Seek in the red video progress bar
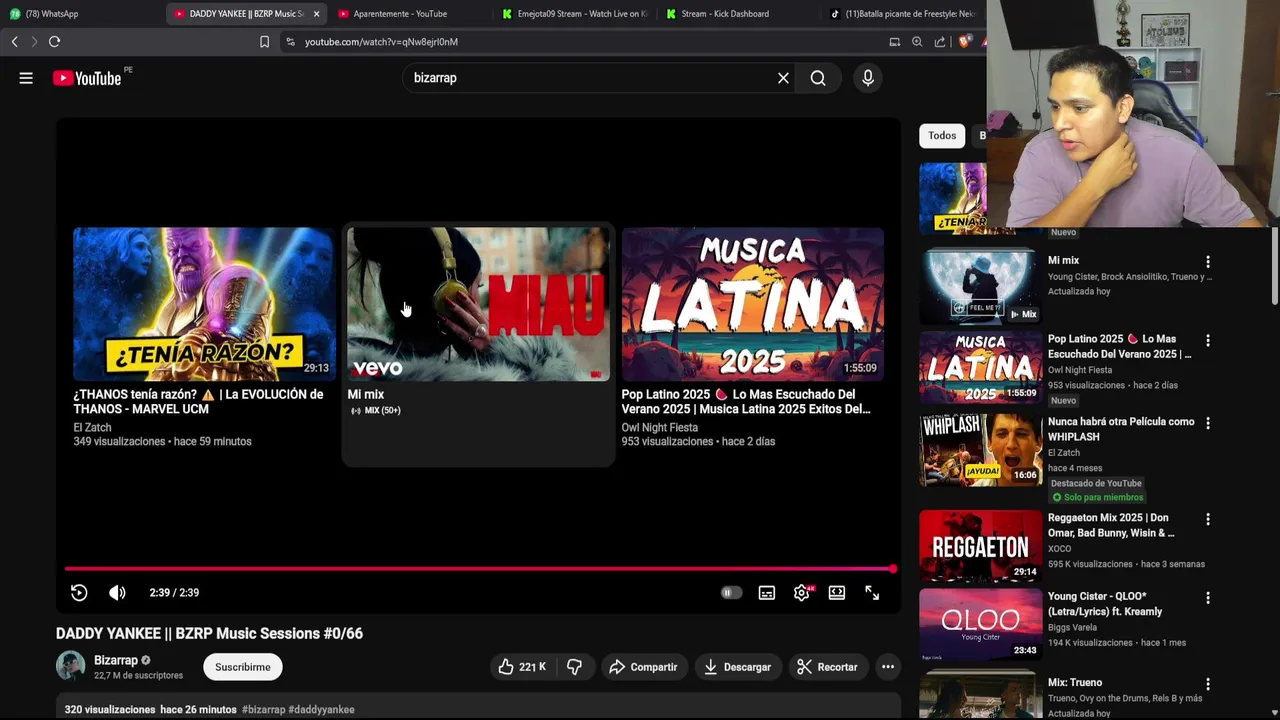 [x=480, y=569]
